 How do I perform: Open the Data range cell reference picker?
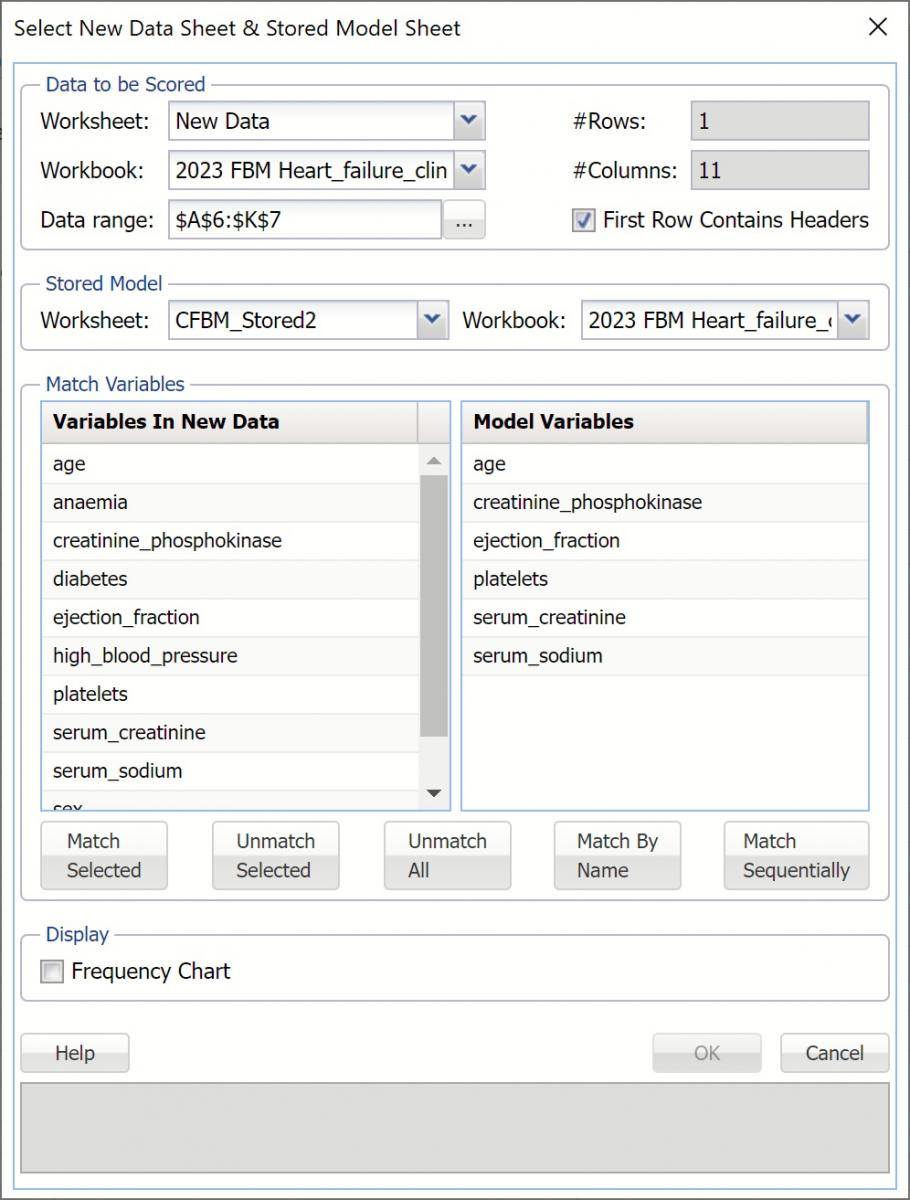pyautogui.click(x=463, y=220)
